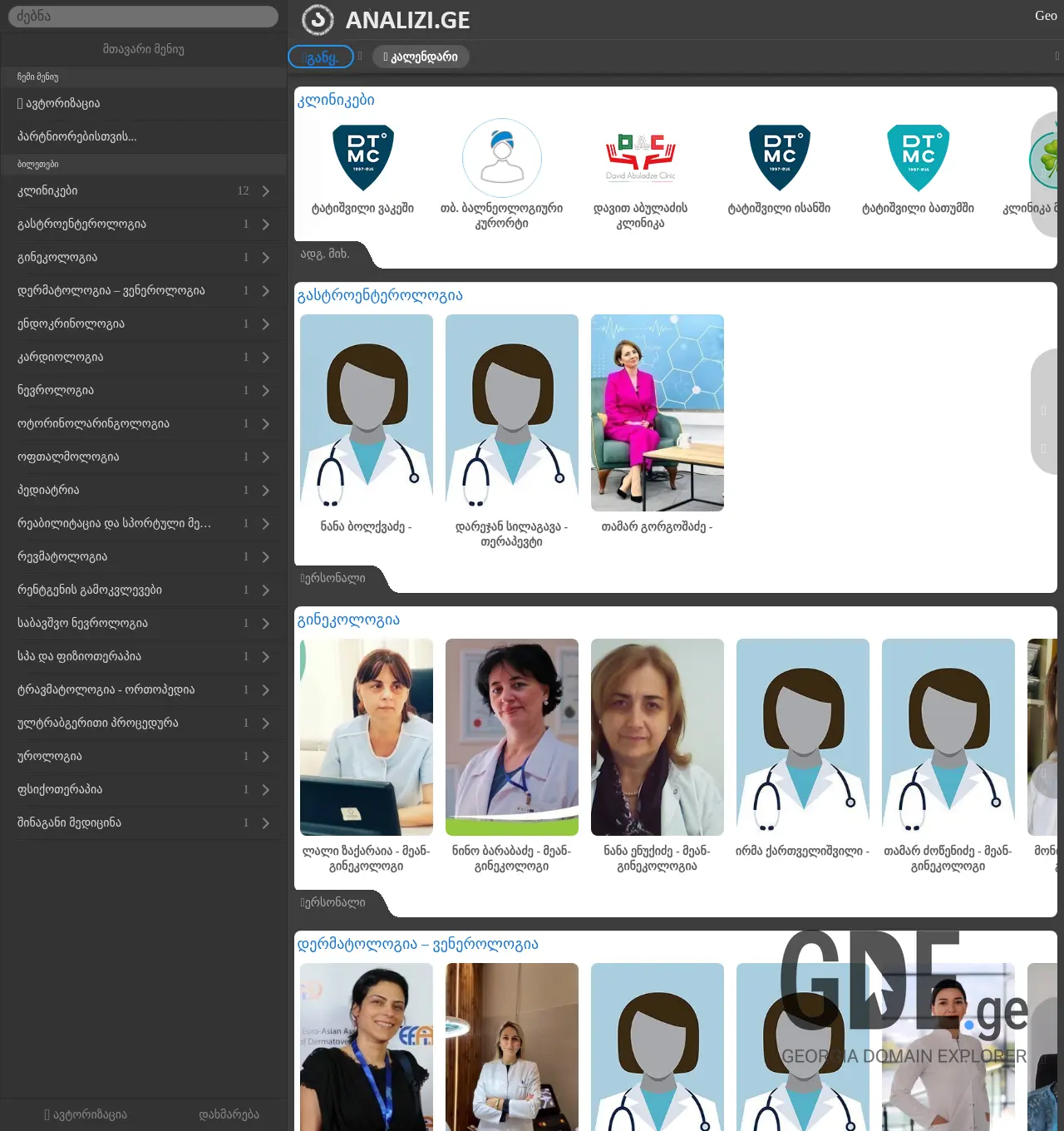Select the ადგ. მის. tab

(x=325, y=255)
